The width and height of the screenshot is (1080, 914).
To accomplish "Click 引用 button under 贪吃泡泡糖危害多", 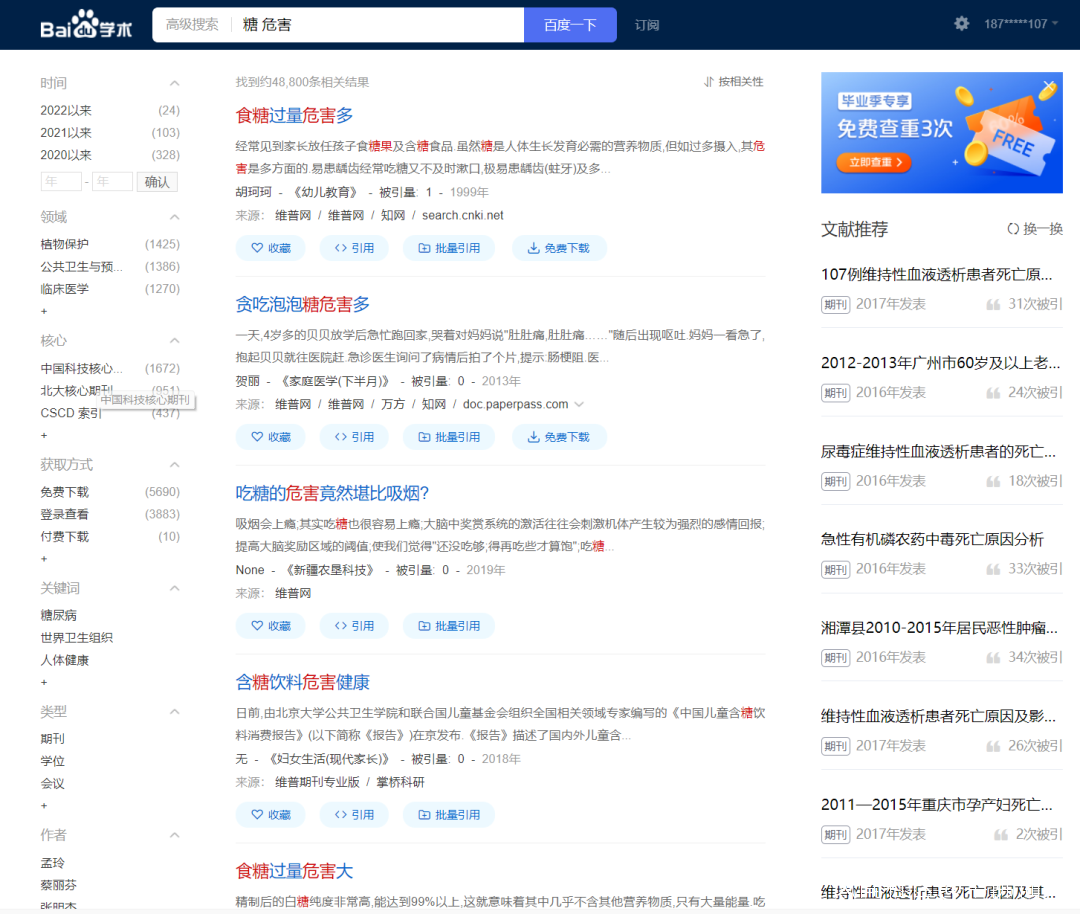I will pyautogui.click(x=354, y=437).
